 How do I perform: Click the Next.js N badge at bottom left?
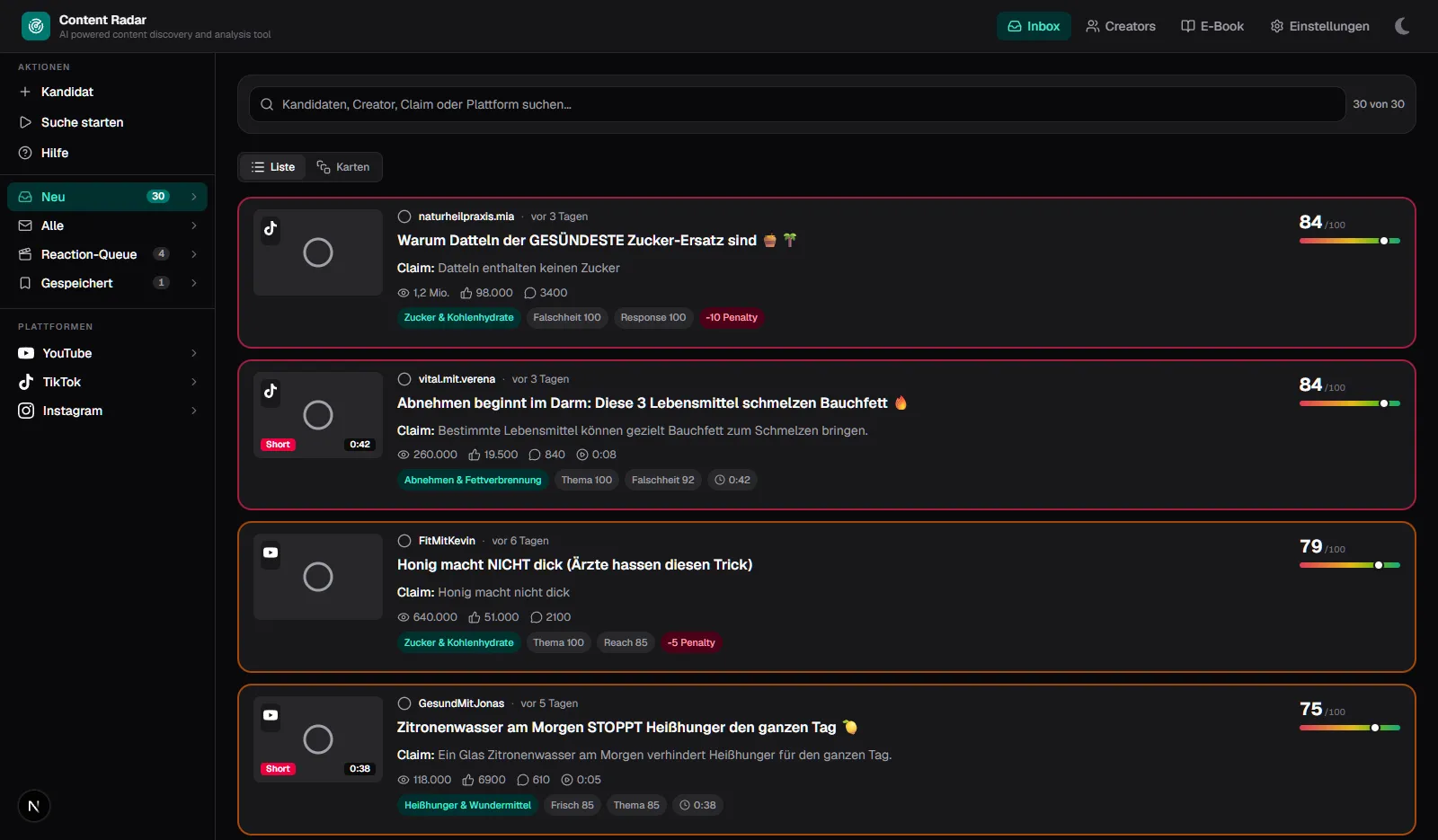tap(34, 806)
